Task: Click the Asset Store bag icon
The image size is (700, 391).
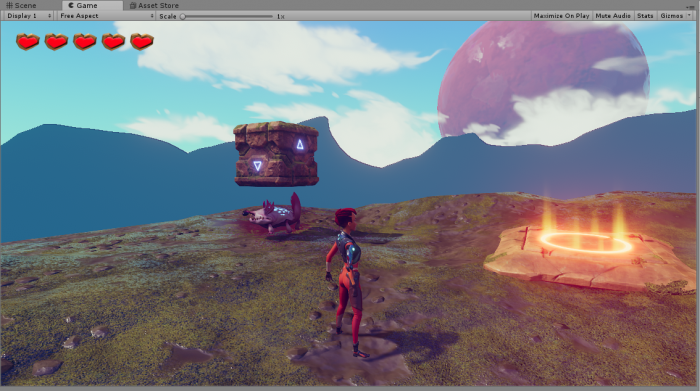Action: tap(133, 5)
